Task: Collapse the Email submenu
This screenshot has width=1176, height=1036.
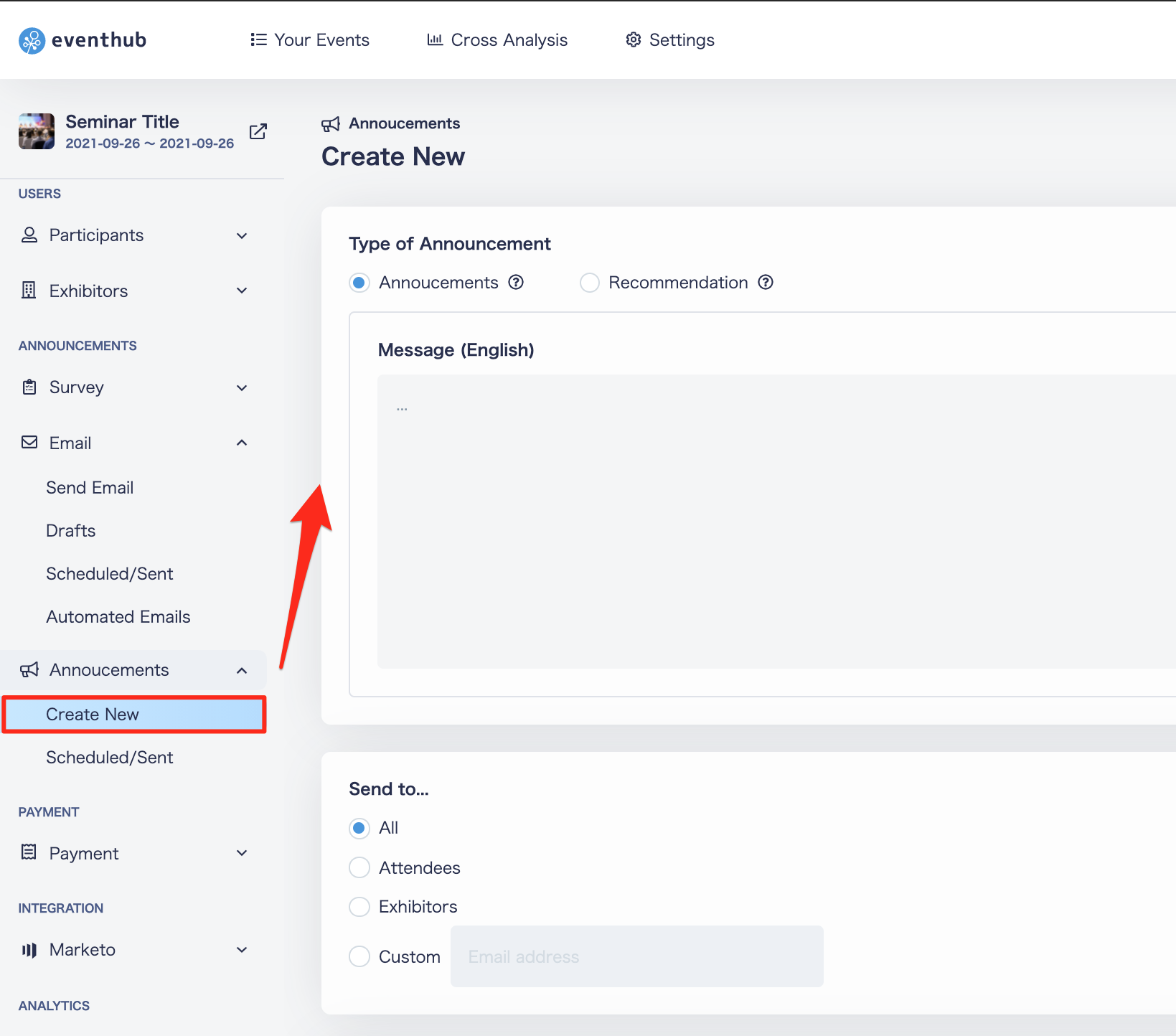Action: (242, 443)
